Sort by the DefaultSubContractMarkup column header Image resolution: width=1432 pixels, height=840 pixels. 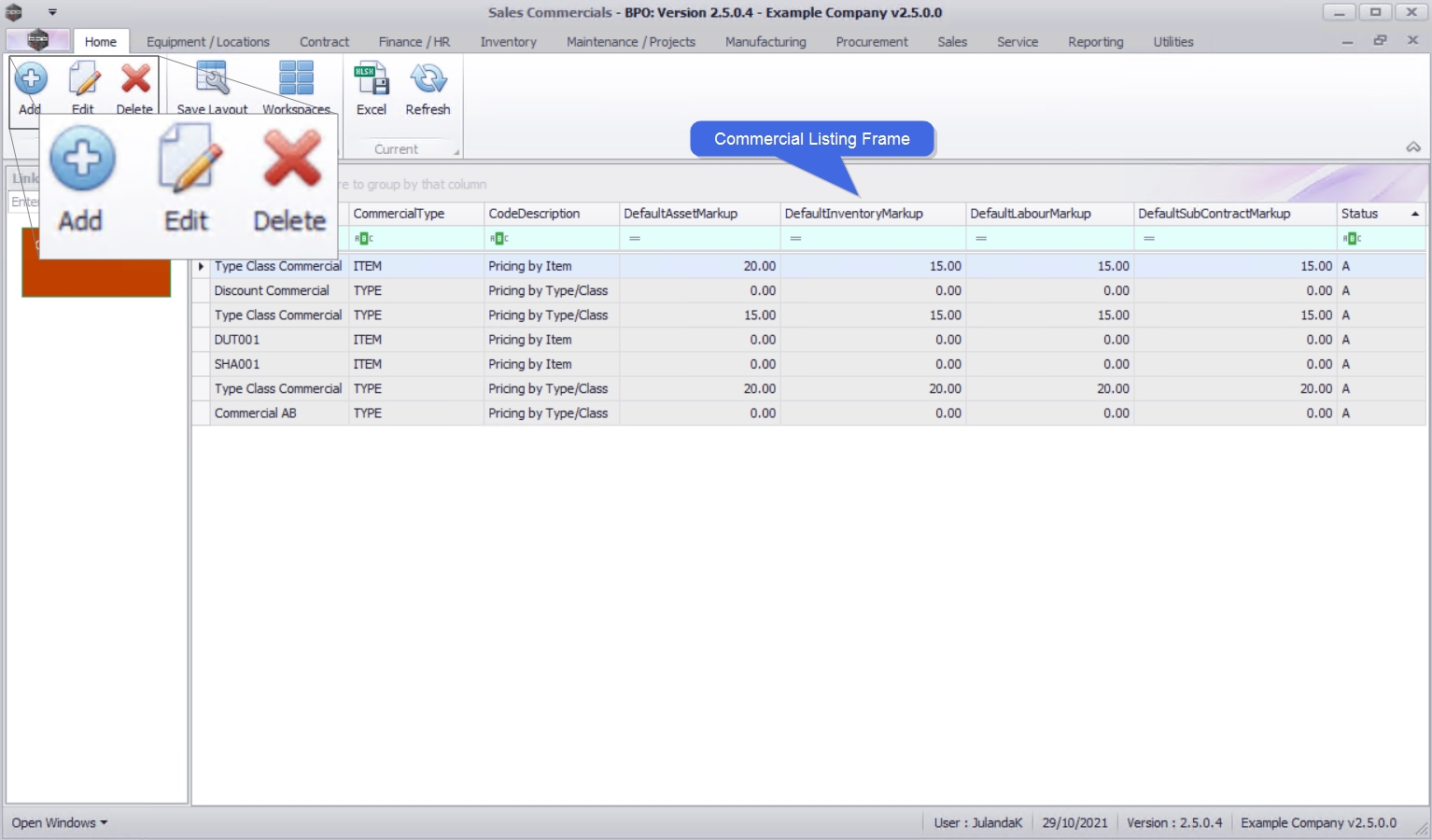pyautogui.click(x=1235, y=214)
